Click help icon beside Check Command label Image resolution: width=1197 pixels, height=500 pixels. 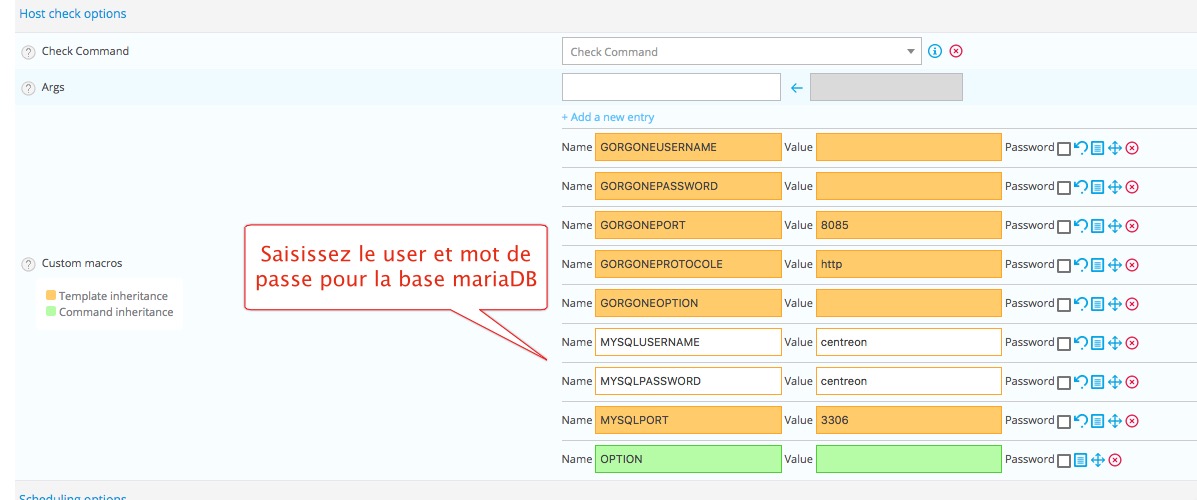tap(28, 52)
